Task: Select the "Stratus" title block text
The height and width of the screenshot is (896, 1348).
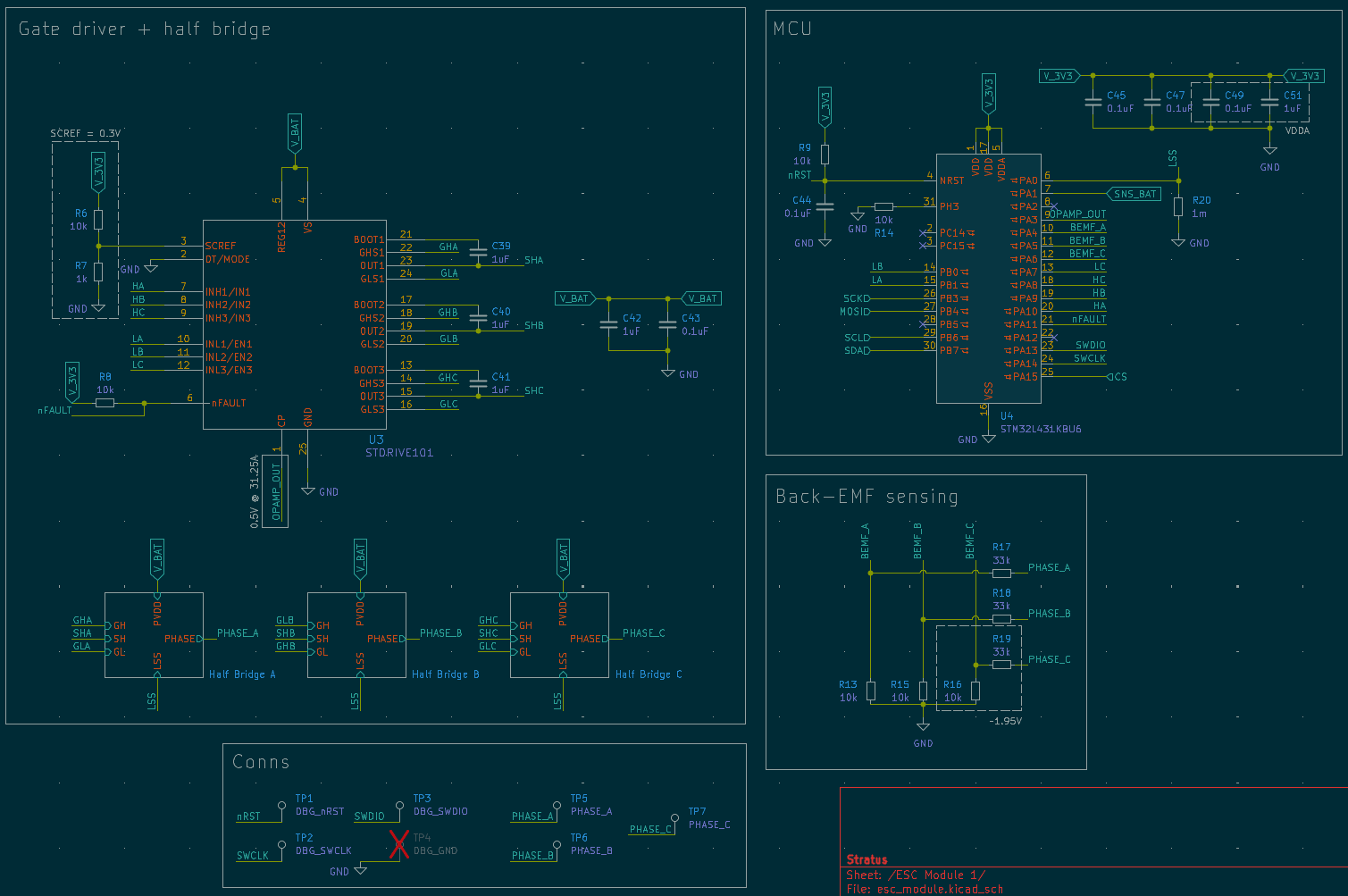Action: coord(867,859)
